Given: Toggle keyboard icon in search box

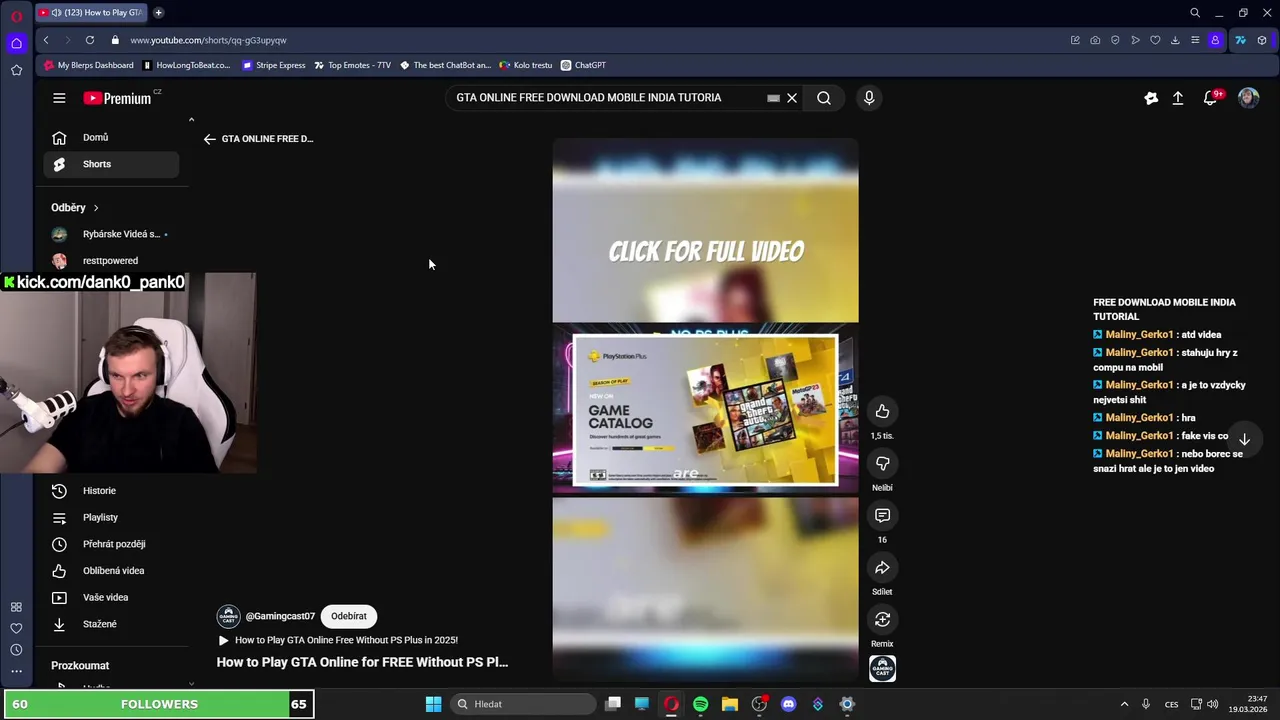Looking at the screenshot, I should coord(773,98).
